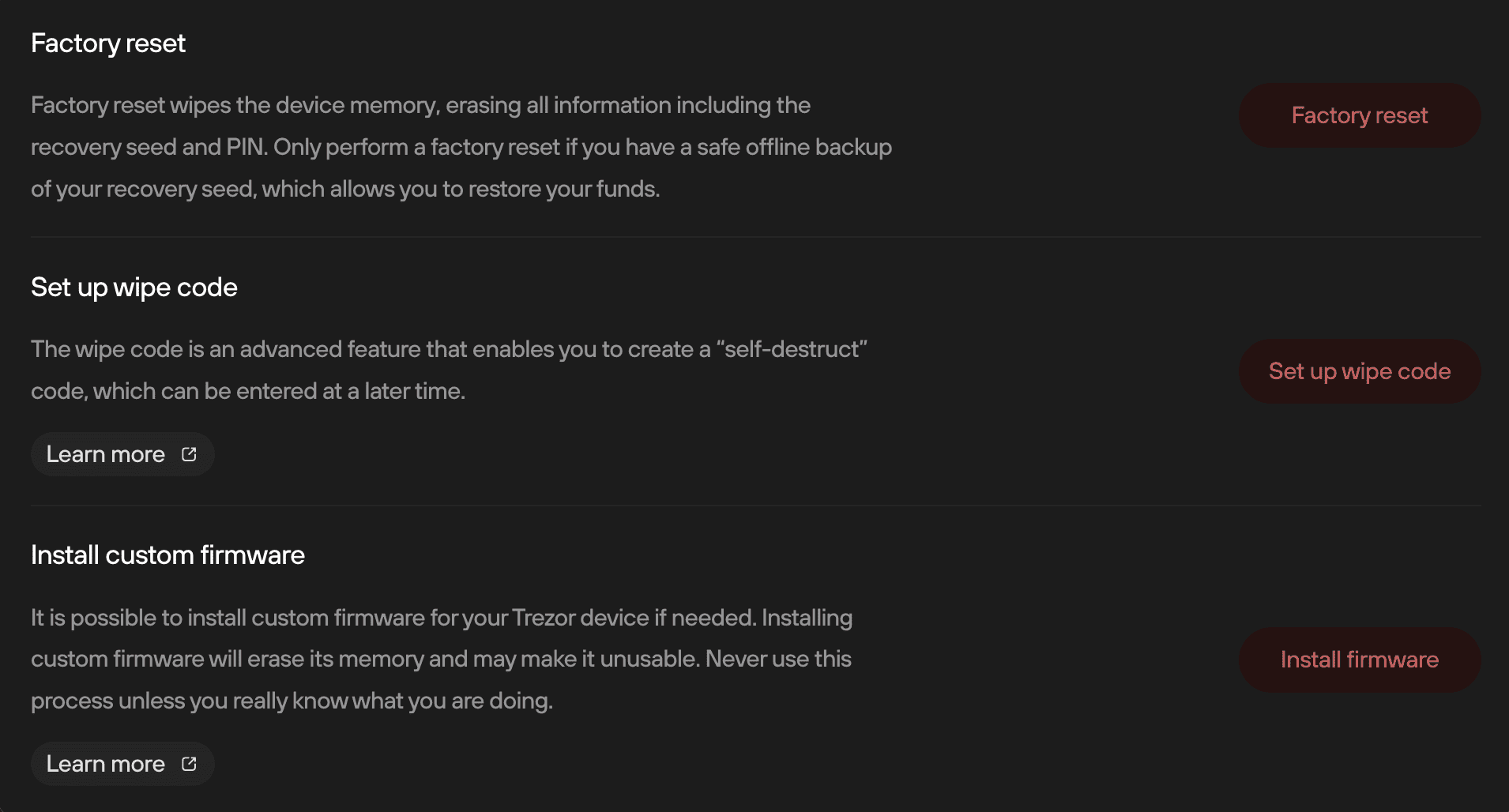Click external link icon in firmware section

point(189,764)
